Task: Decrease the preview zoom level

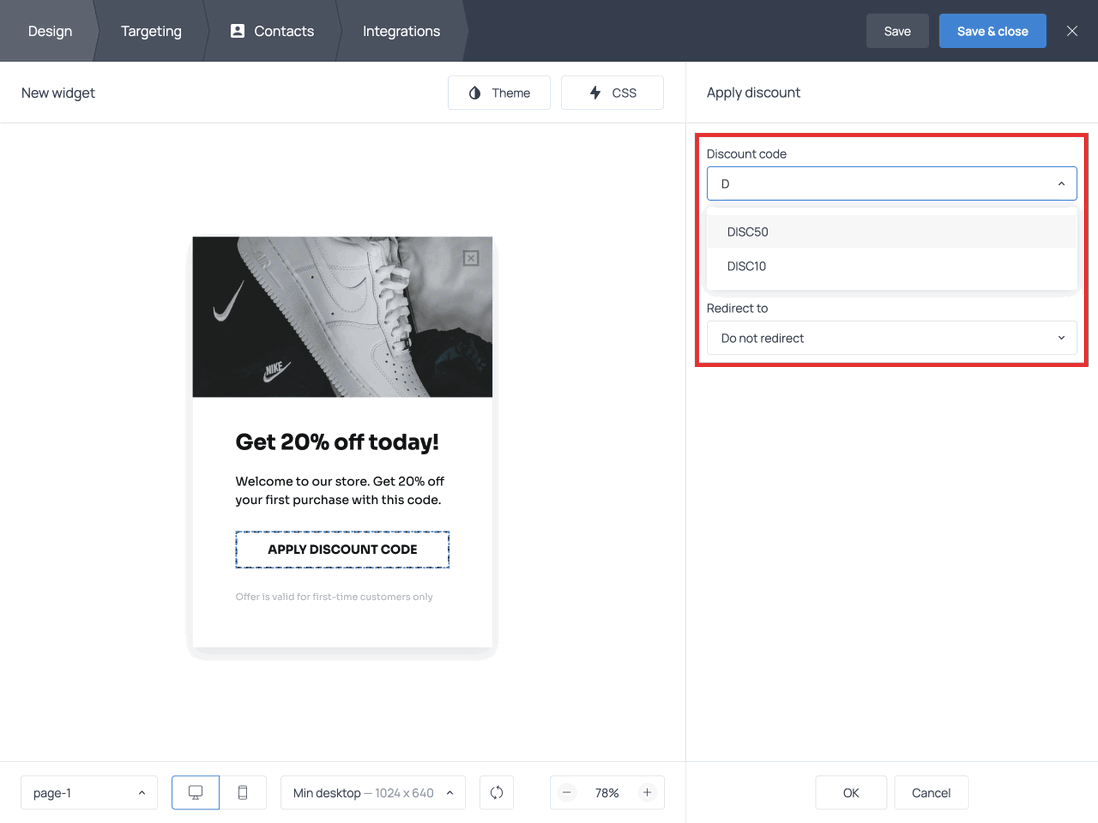Action: coord(567,792)
